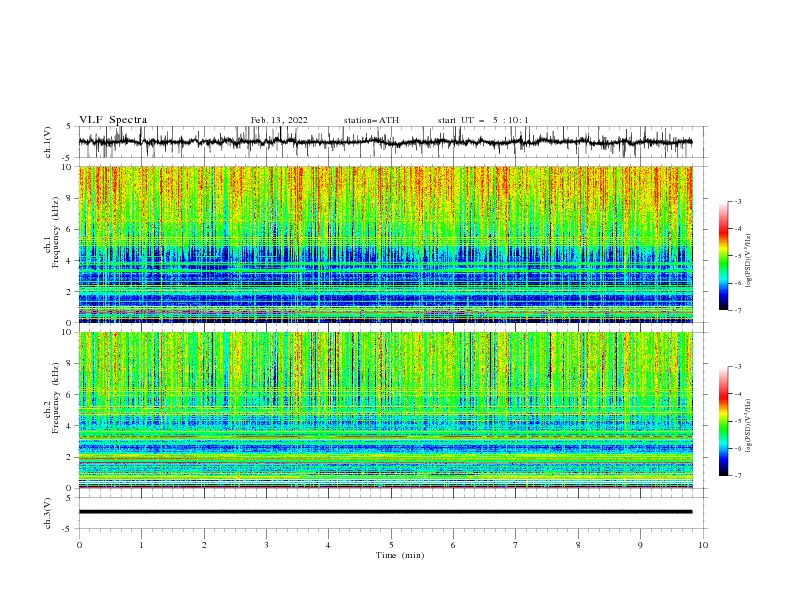Viewport: 792px width, 612px height.
Task: Click time axis tick label "3"
Action: [266, 545]
